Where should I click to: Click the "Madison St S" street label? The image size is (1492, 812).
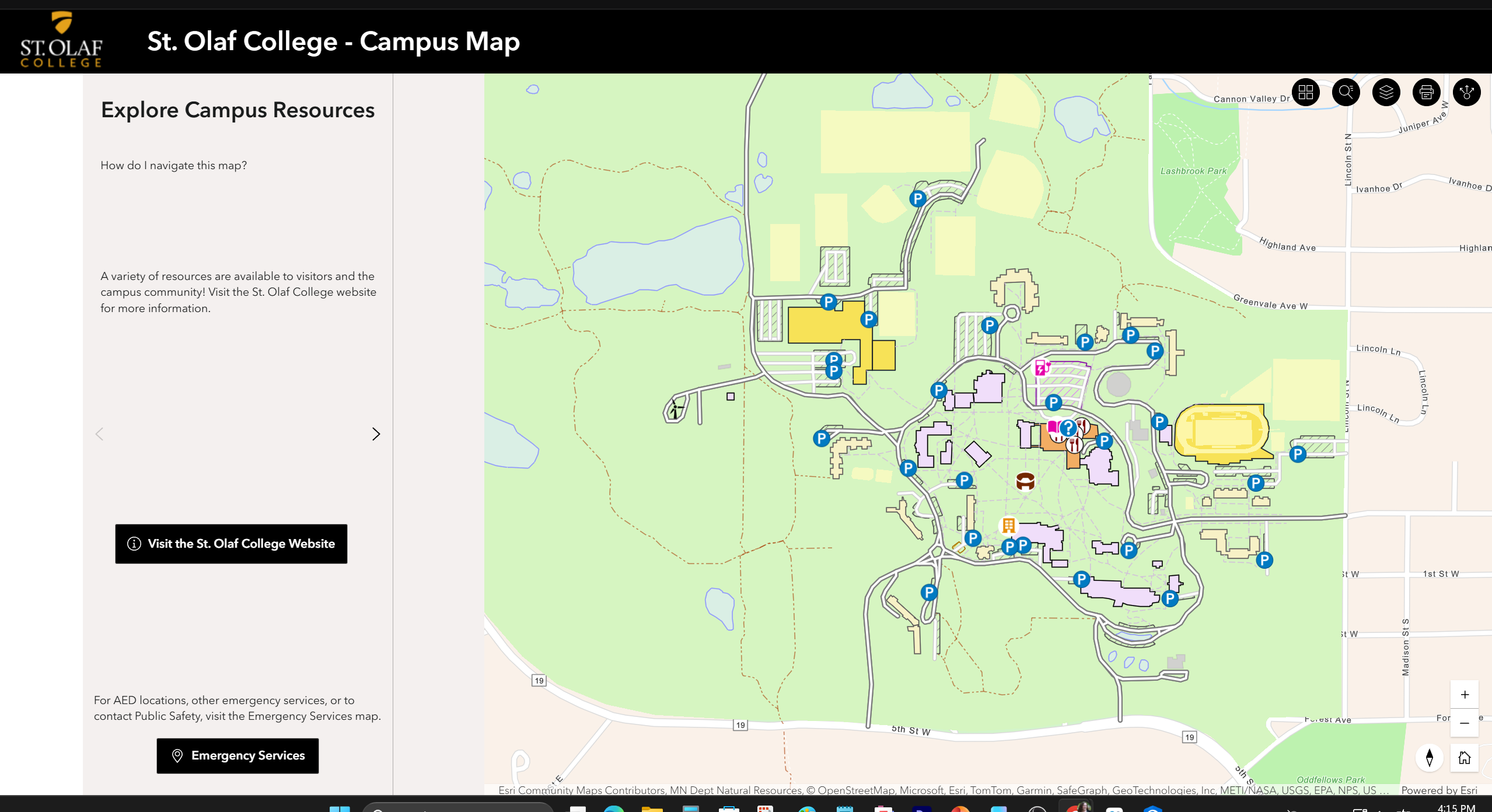1406,647
